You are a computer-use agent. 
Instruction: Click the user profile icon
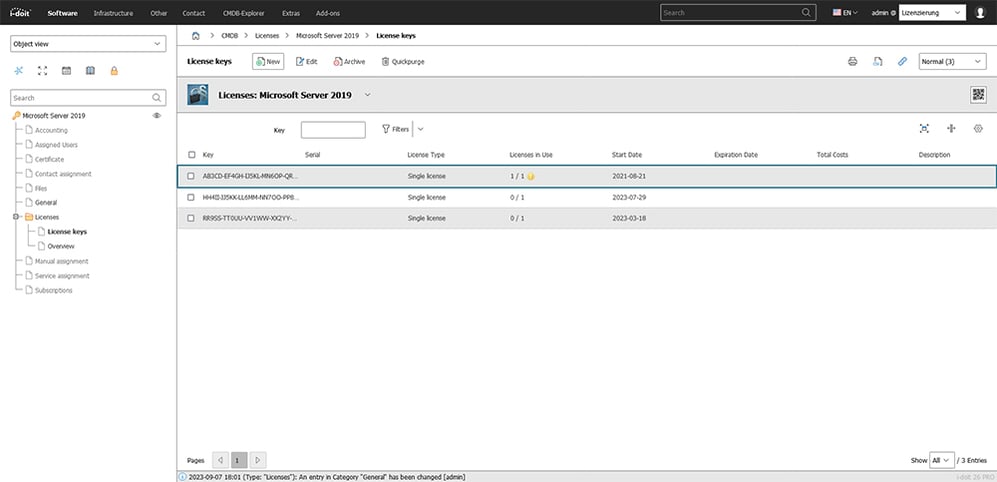980,13
